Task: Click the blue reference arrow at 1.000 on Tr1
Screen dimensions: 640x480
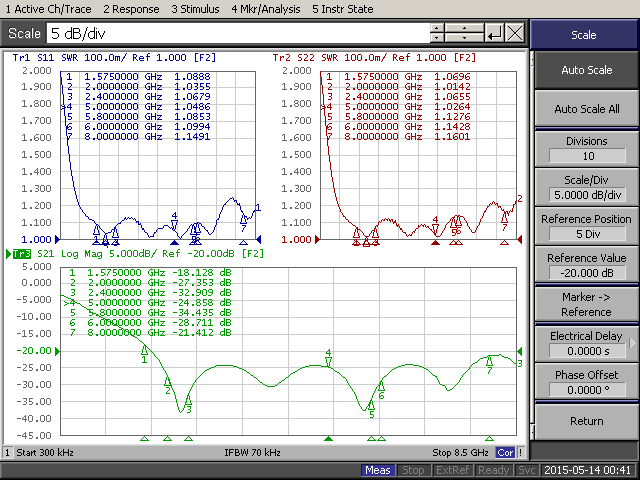Action: 58,239
